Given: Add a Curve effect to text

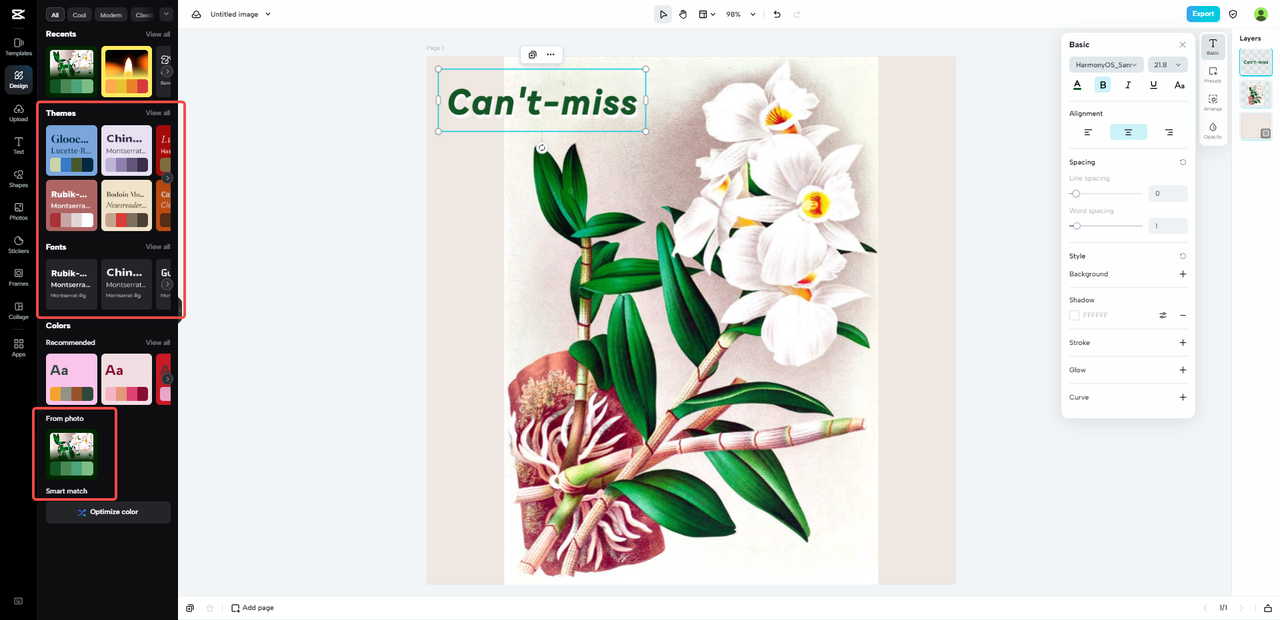Looking at the screenshot, I should (1183, 397).
